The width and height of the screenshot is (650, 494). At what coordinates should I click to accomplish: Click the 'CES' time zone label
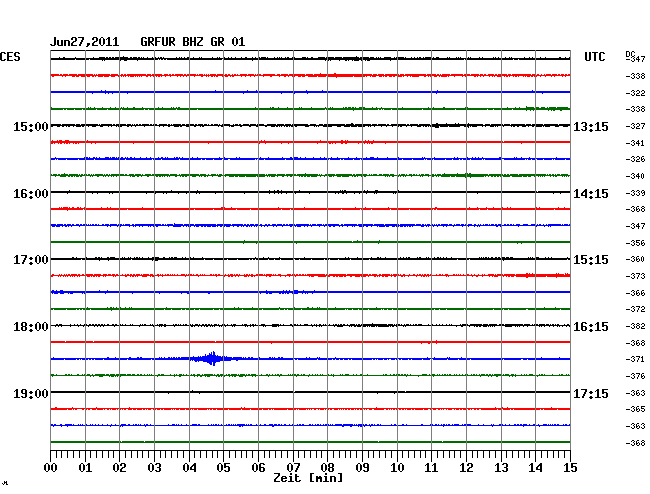pyautogui.click(x=10, y=57)
